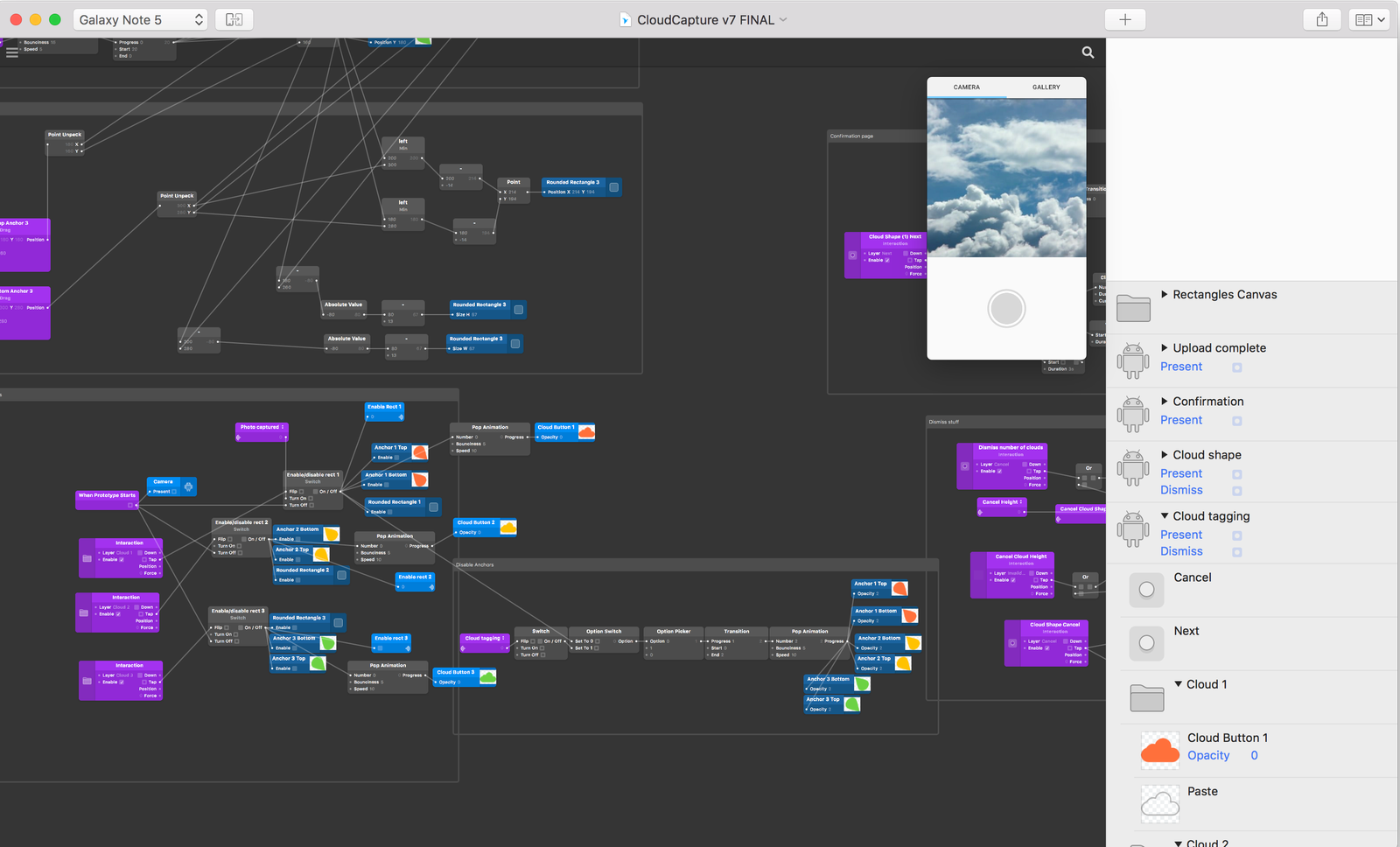Select the folder icon beside Rectangles Canvas
Viewport: 1400px width, 847px height.
[x=1133, y=307]
